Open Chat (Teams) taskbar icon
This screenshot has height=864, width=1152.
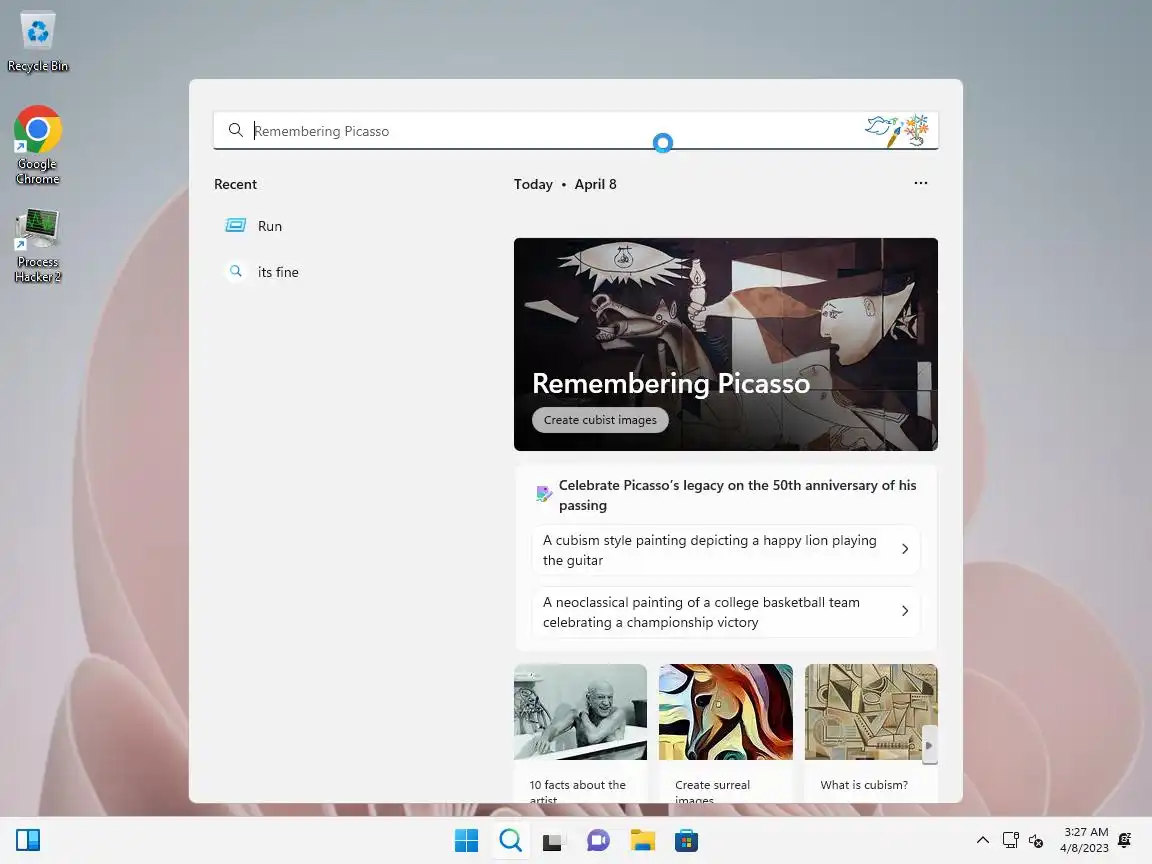click(598, 840)
